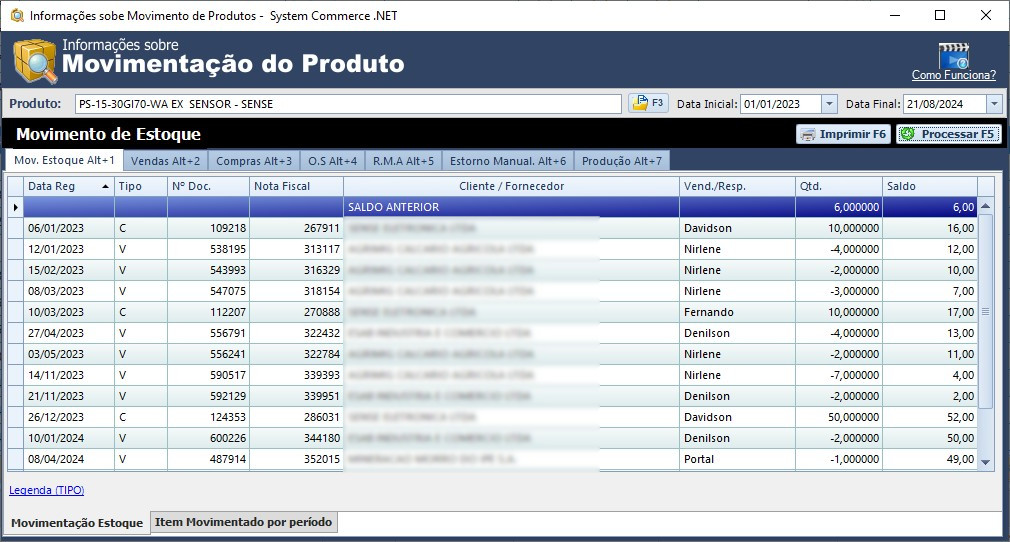1010x542 pixels.
Task: Click the product box magnifier logo icon
Action: point(34,62)
